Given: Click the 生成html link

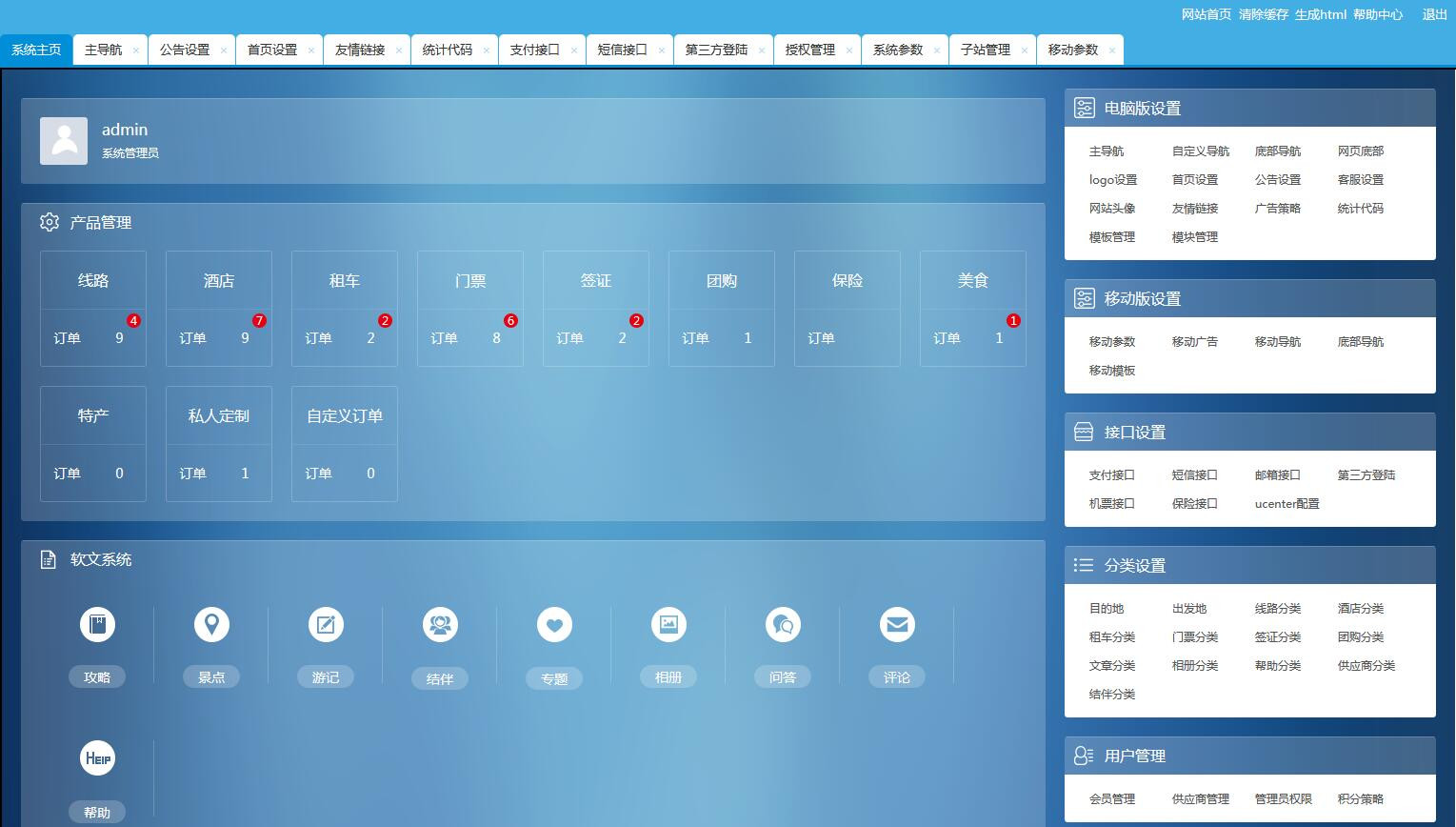Looking at the screenshot, I should [x=1321, y=14].
